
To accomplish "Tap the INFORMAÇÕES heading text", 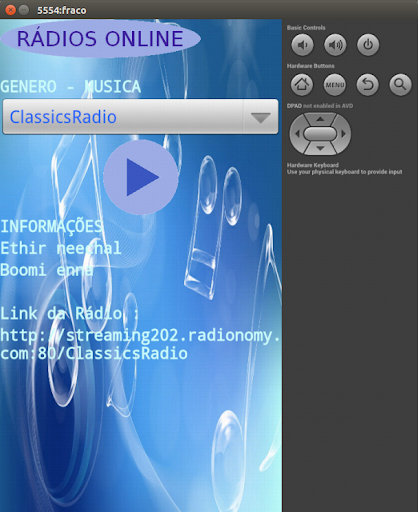I will click(51, 227).
